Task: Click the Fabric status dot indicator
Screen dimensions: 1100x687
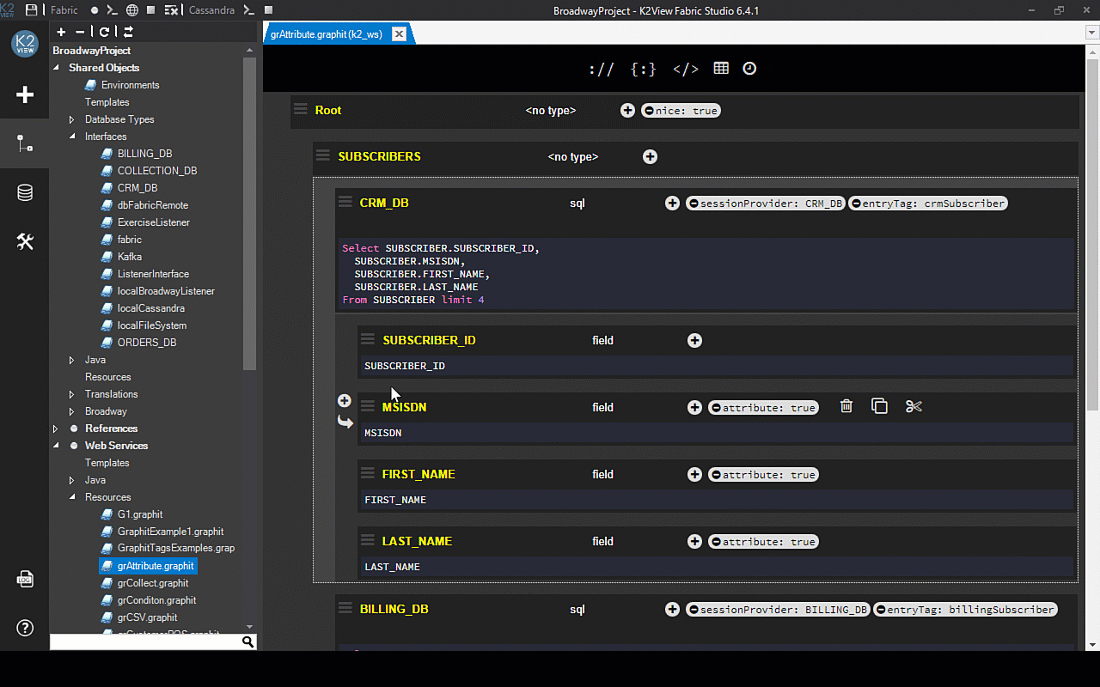Action: [94, 11]
